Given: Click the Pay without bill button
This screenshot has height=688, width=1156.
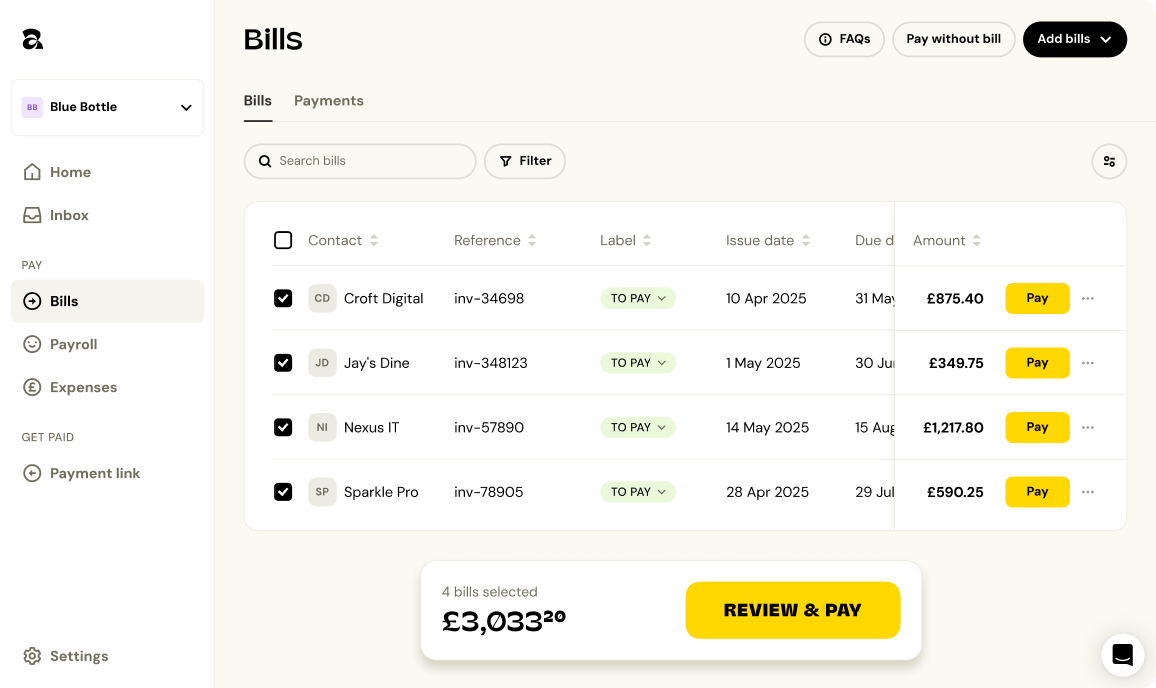Looking at the screenshot, I should click(953, 39).
